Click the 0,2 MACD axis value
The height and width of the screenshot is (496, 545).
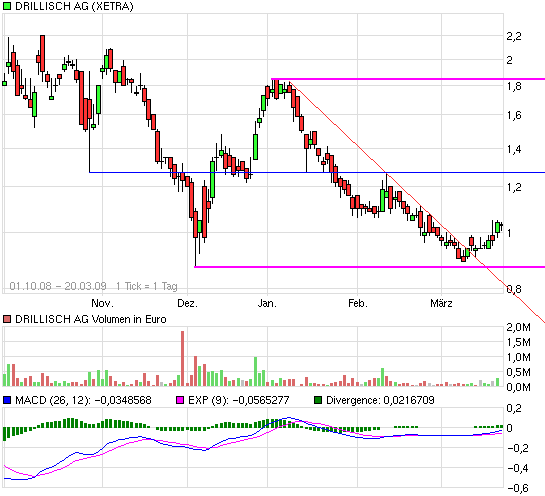pyautogui.click(x=514, y=408)
